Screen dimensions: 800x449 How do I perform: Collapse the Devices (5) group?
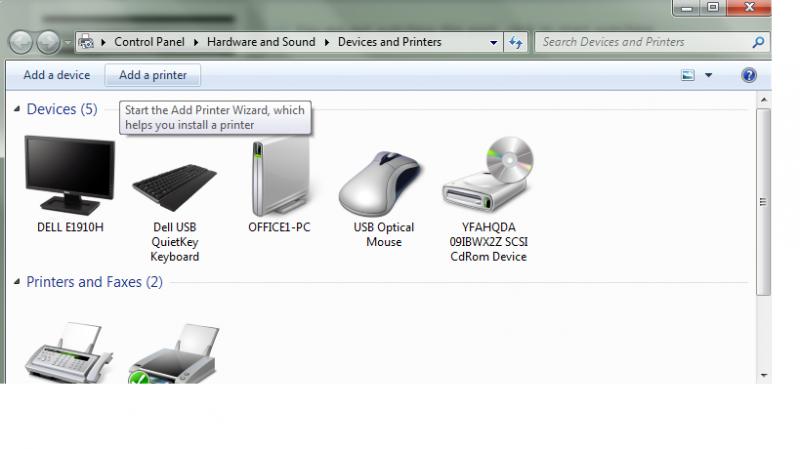pos(17,109)
